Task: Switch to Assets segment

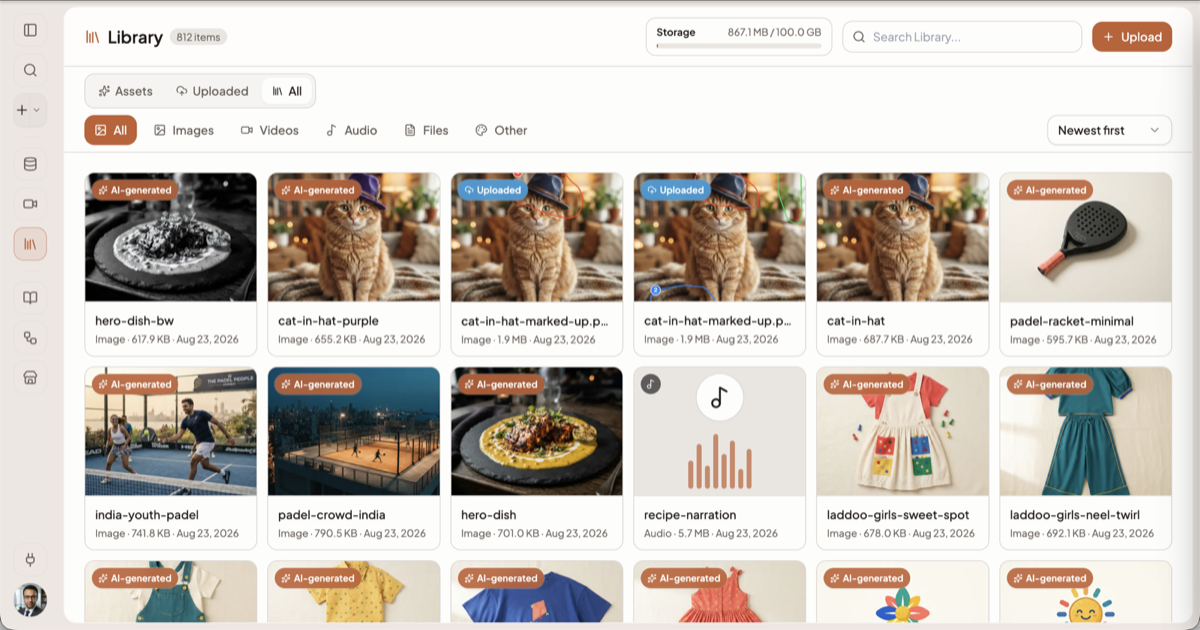Action: pyautogui.click(x=125, y=91)
